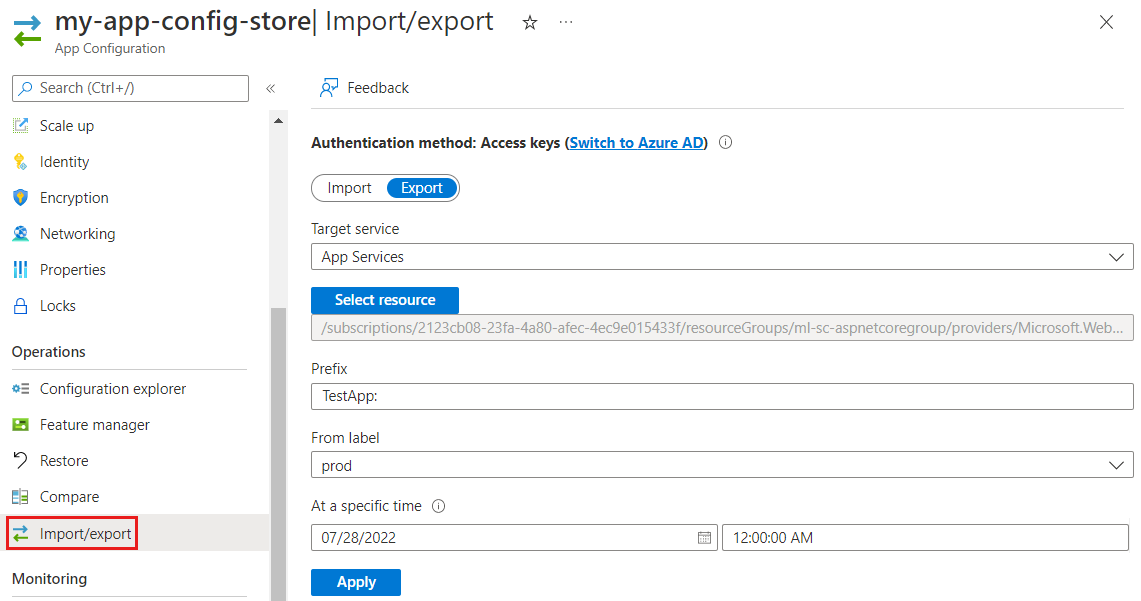Open the Configuration explorer from sidebar
1141x601 pixels.
pyautogui.click(x=110, y=388)
